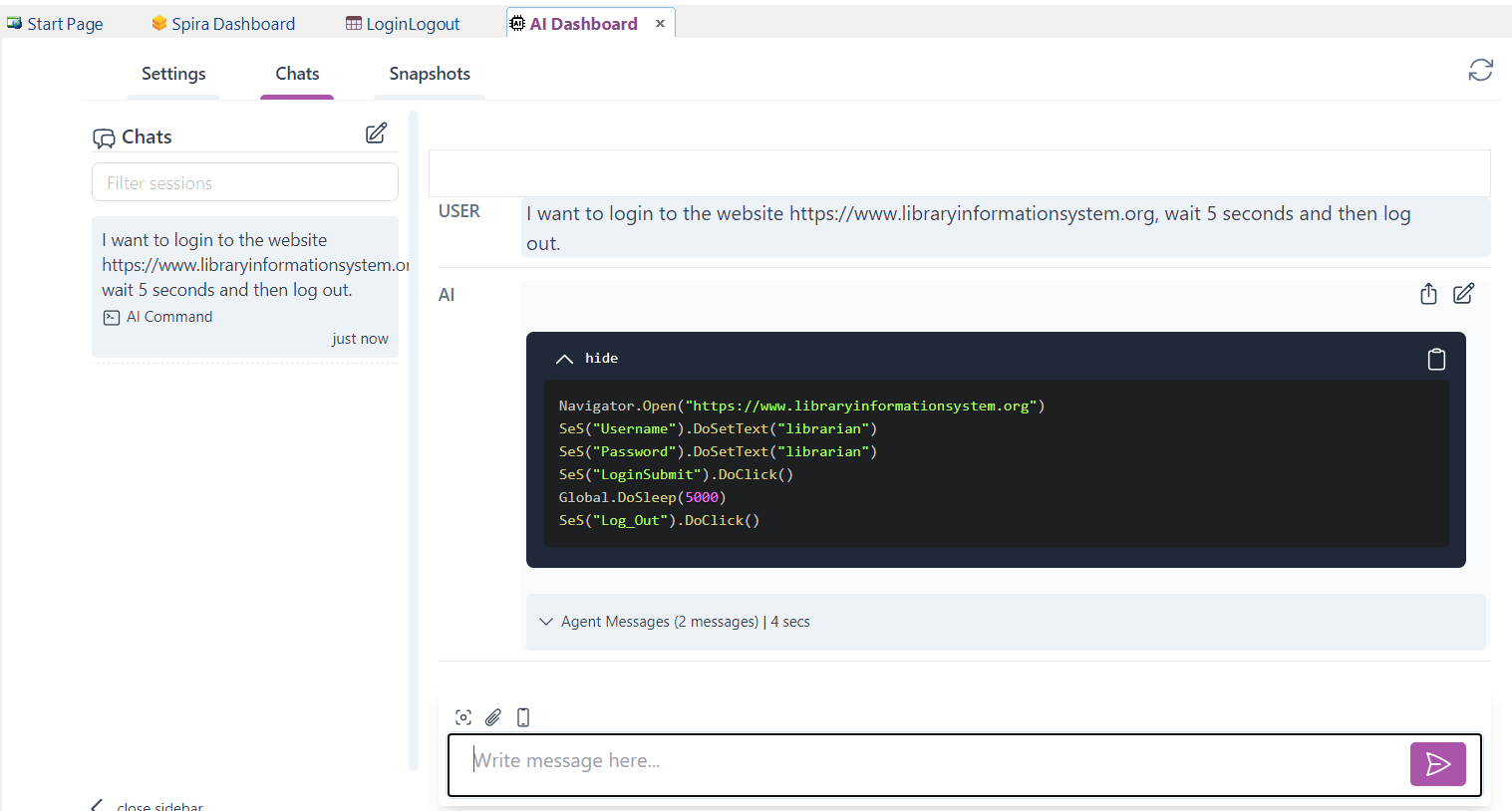Refresh the AI Dashboard with the refresh icon
Viewport: 1512px width, 811px height.
[x=1480, y=70]
